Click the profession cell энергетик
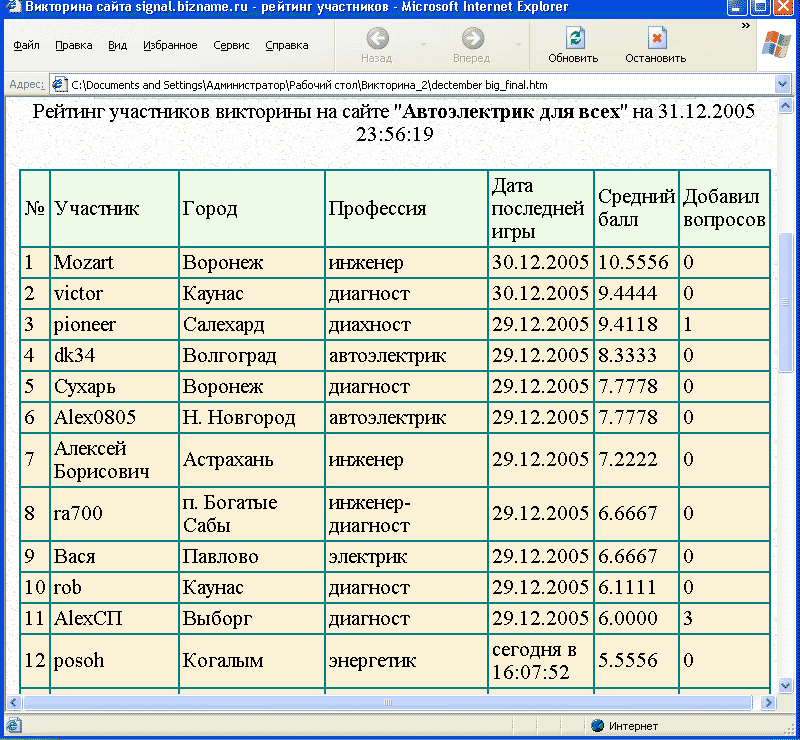The width and height of the screenshot is (800, 740). pyautogui.click(x=372, y=660)
